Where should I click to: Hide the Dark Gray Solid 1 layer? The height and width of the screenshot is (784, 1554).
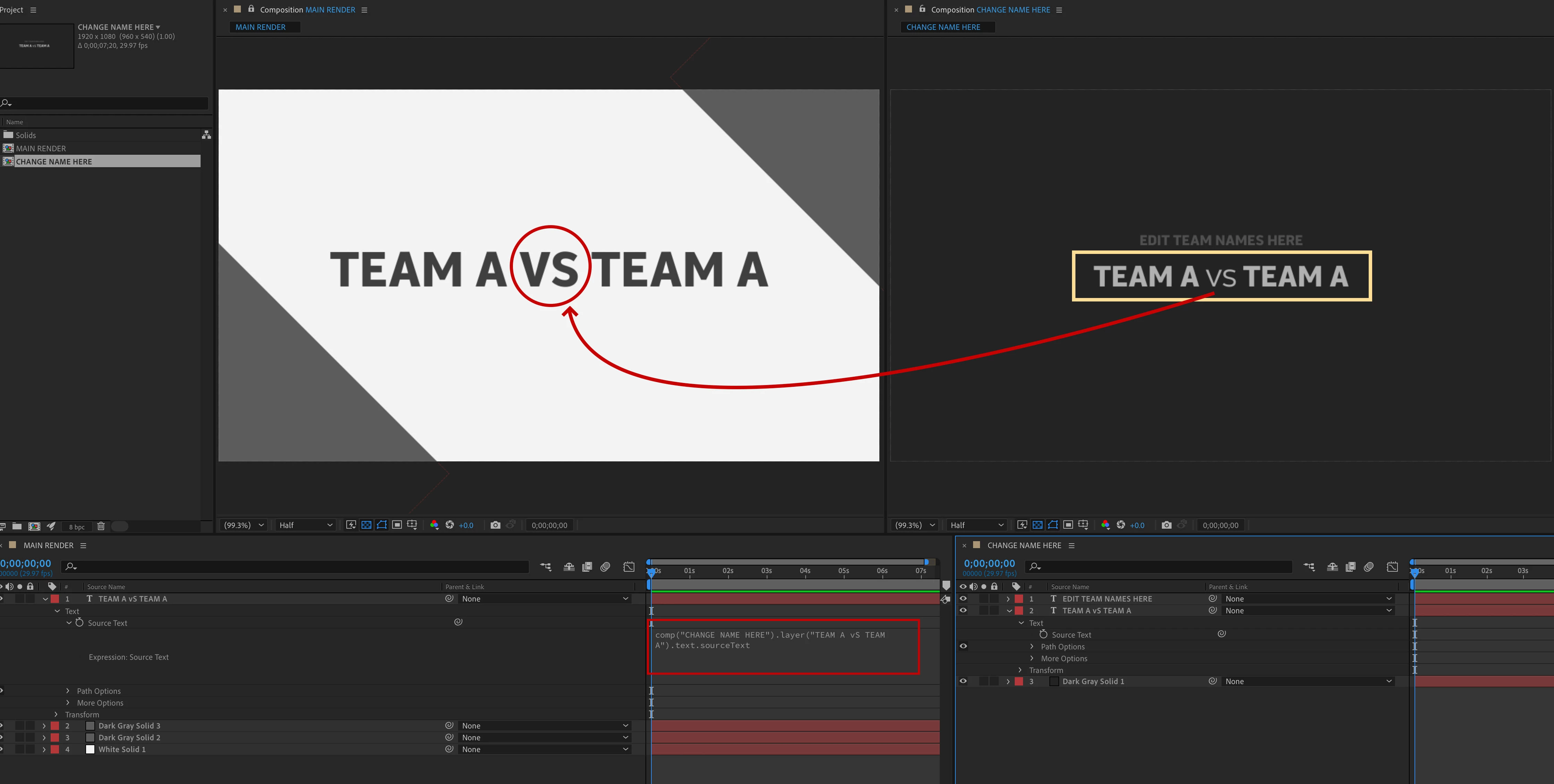[x=963, y=681]
